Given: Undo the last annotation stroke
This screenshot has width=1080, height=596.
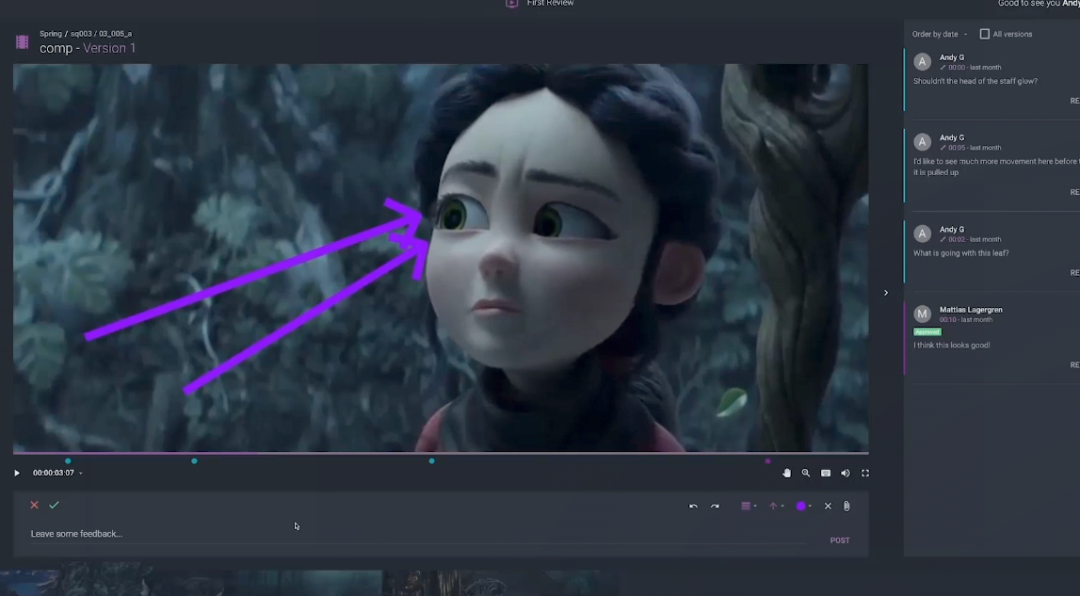Looking at the screenshot, I should (694, 506).
